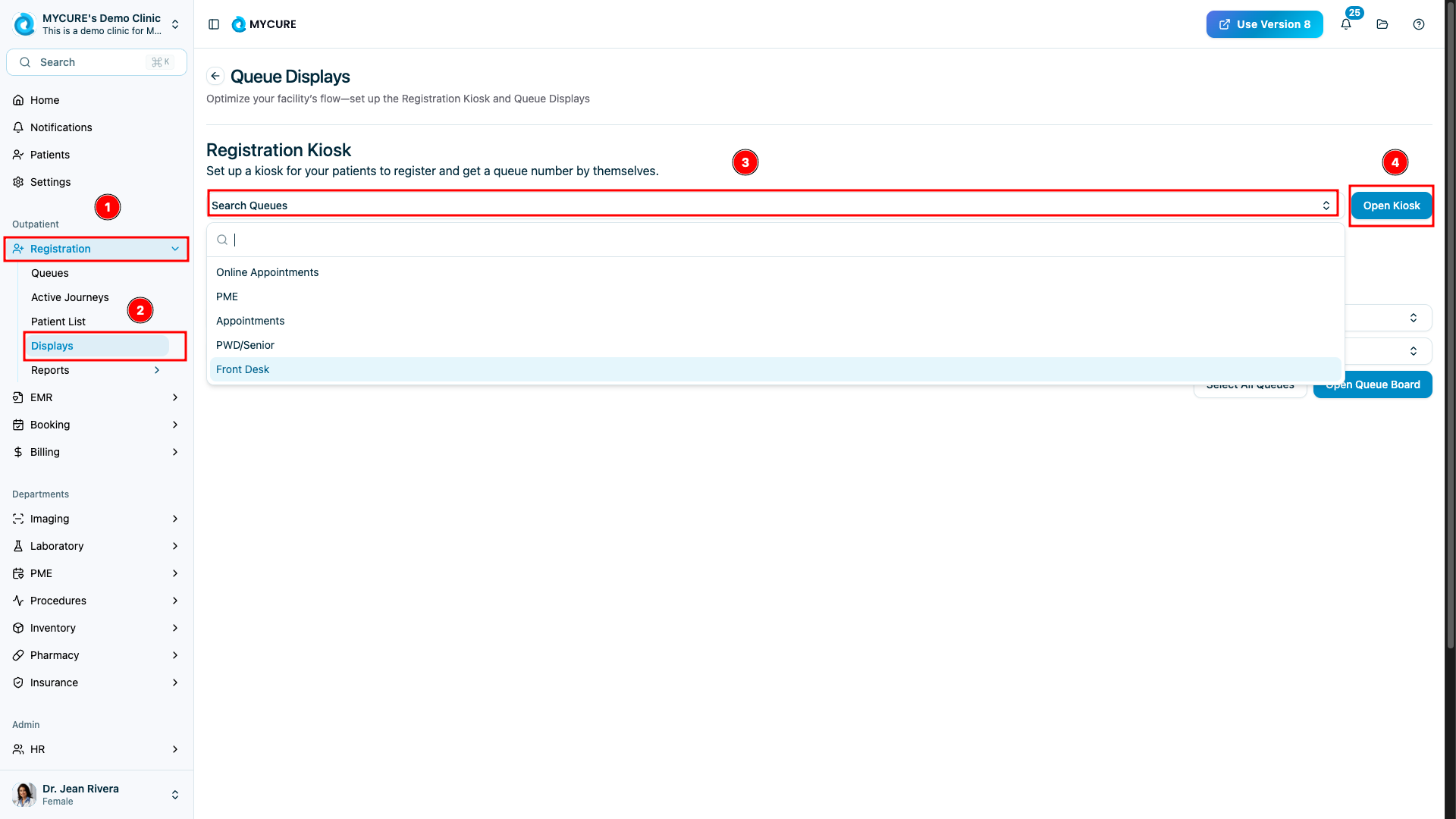Toggle the sidebar collapse icon
This screenshot has height=819, width=1456.
coord(214,24)
